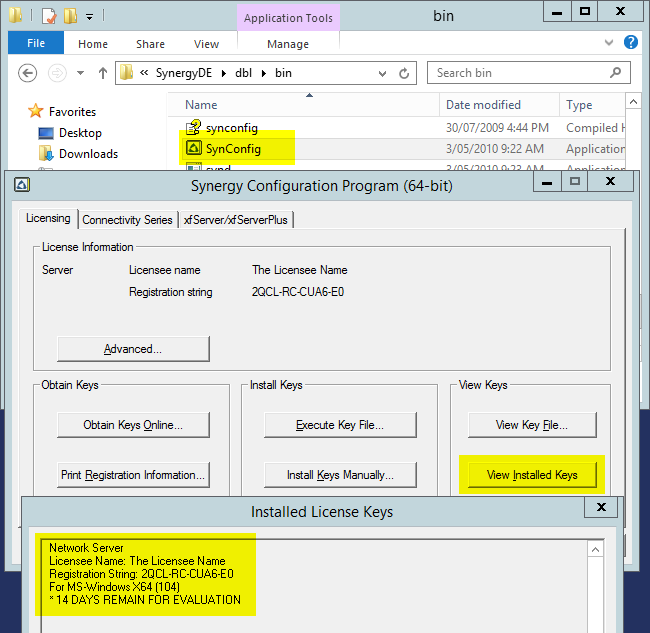The width and height of the screenshot is (650, 633).
Task: Open Desktop in navigation pane
Action: (80, 133)
